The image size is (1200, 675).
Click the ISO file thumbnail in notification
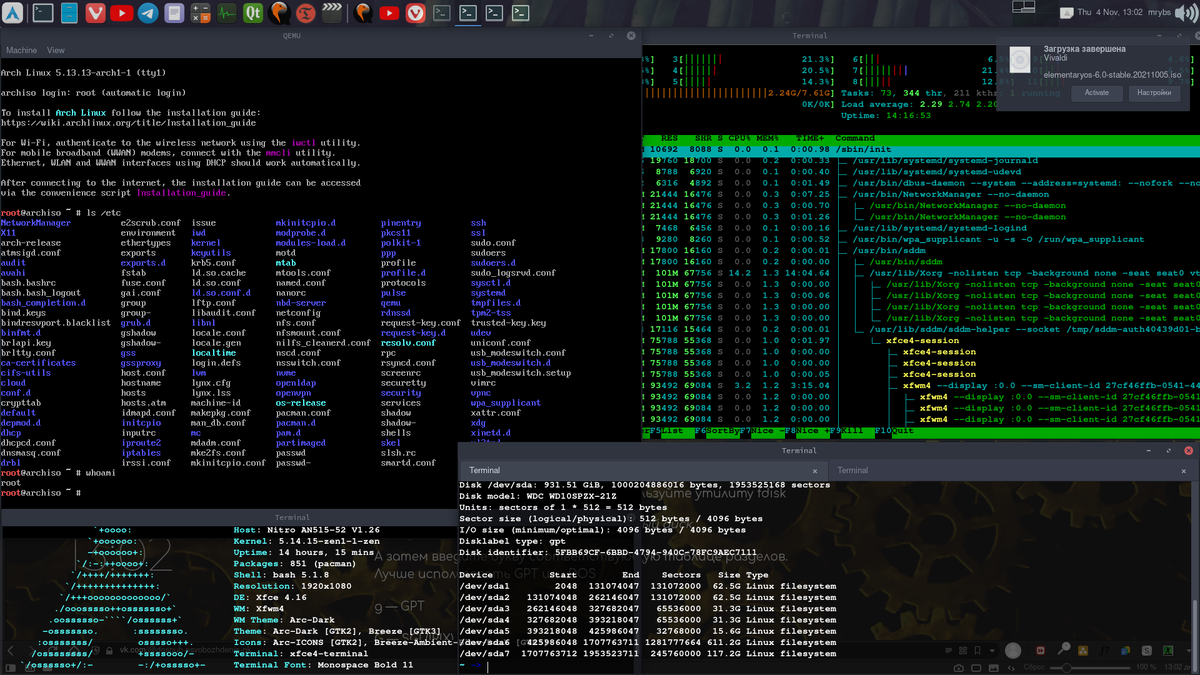click(x=1019, y=61)
